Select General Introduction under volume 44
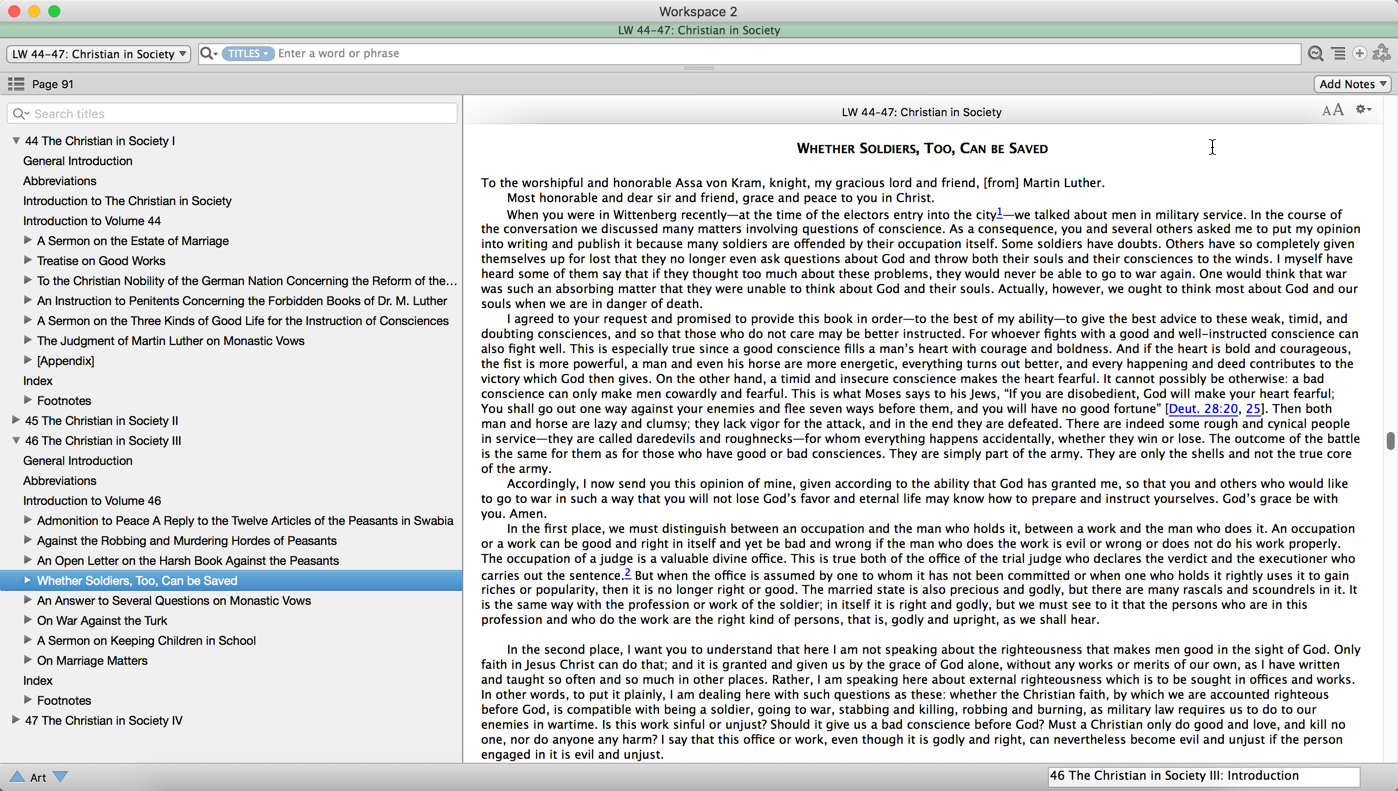The image size is (1398, 791). click(78, 161)
